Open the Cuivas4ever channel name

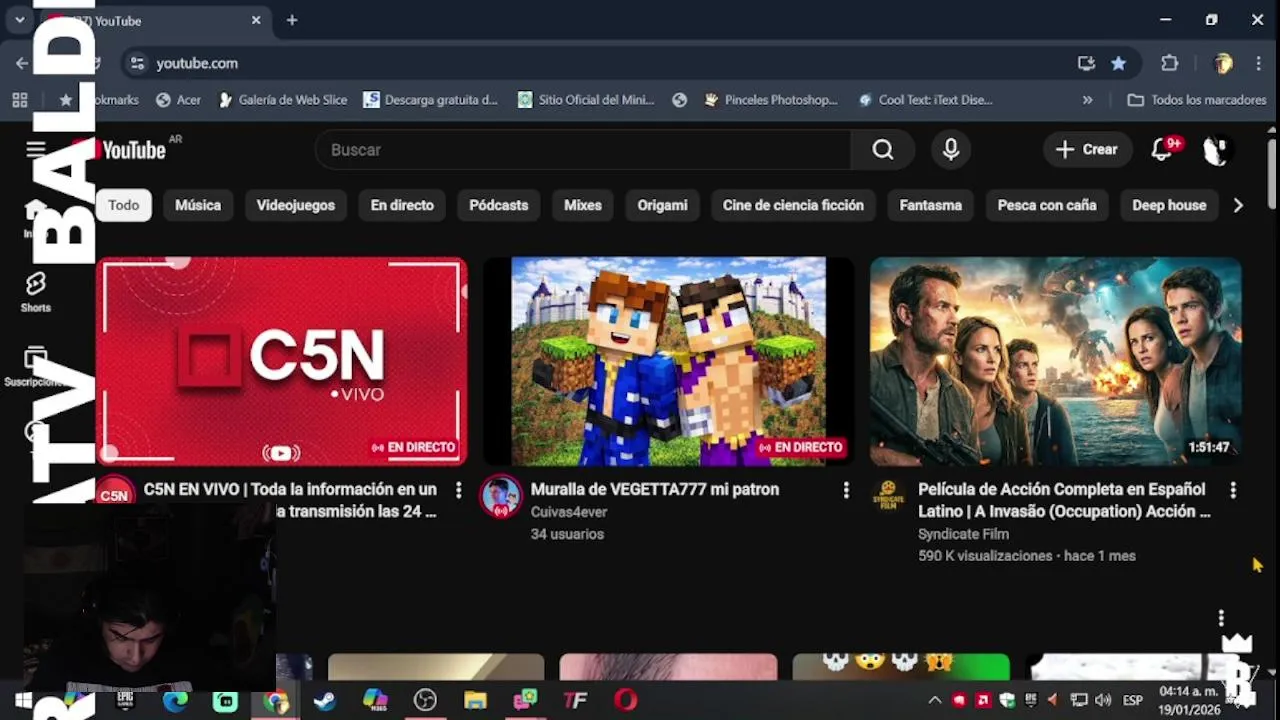[569, 512]
